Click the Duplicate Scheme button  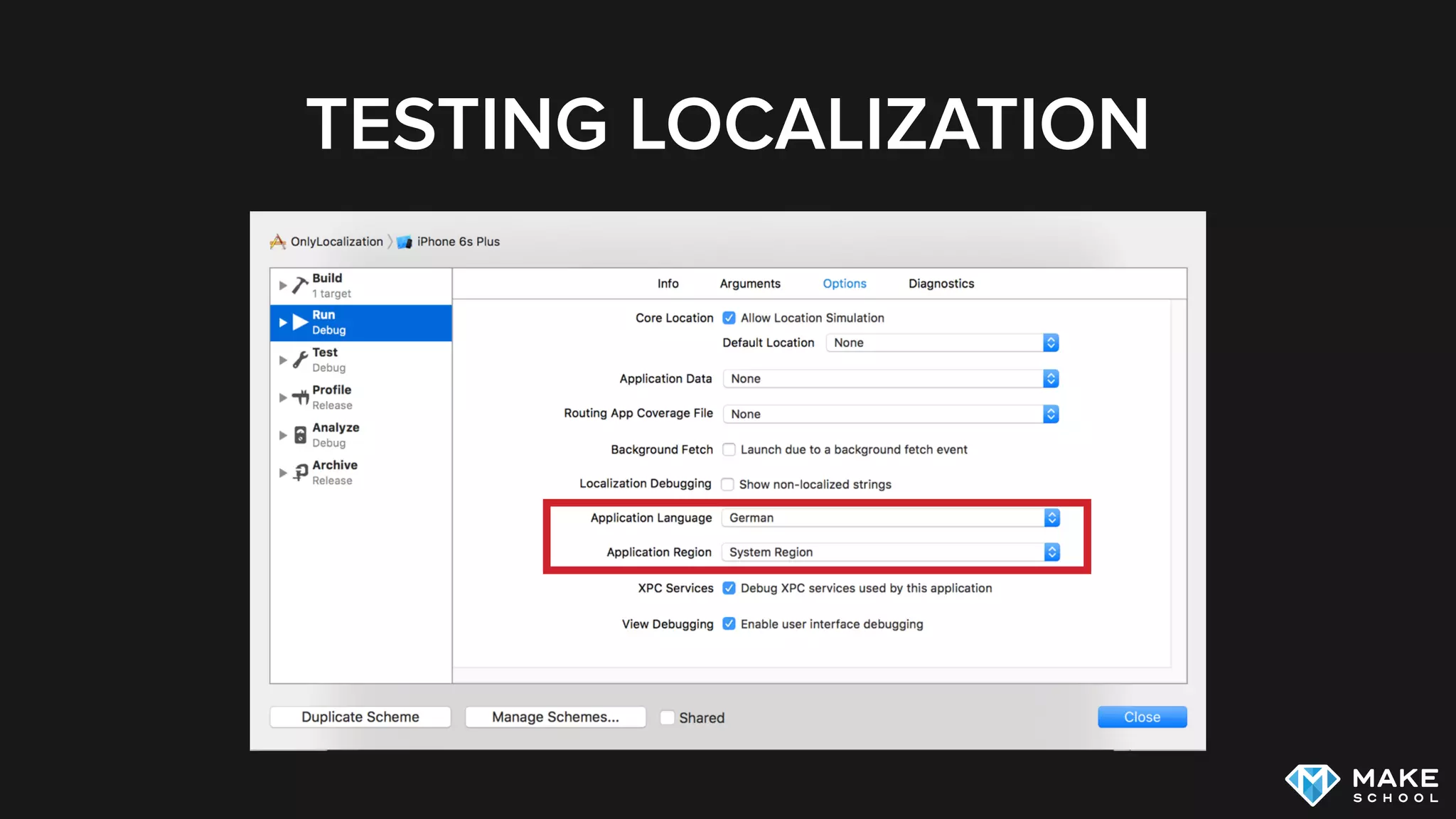tap(360, 717)
